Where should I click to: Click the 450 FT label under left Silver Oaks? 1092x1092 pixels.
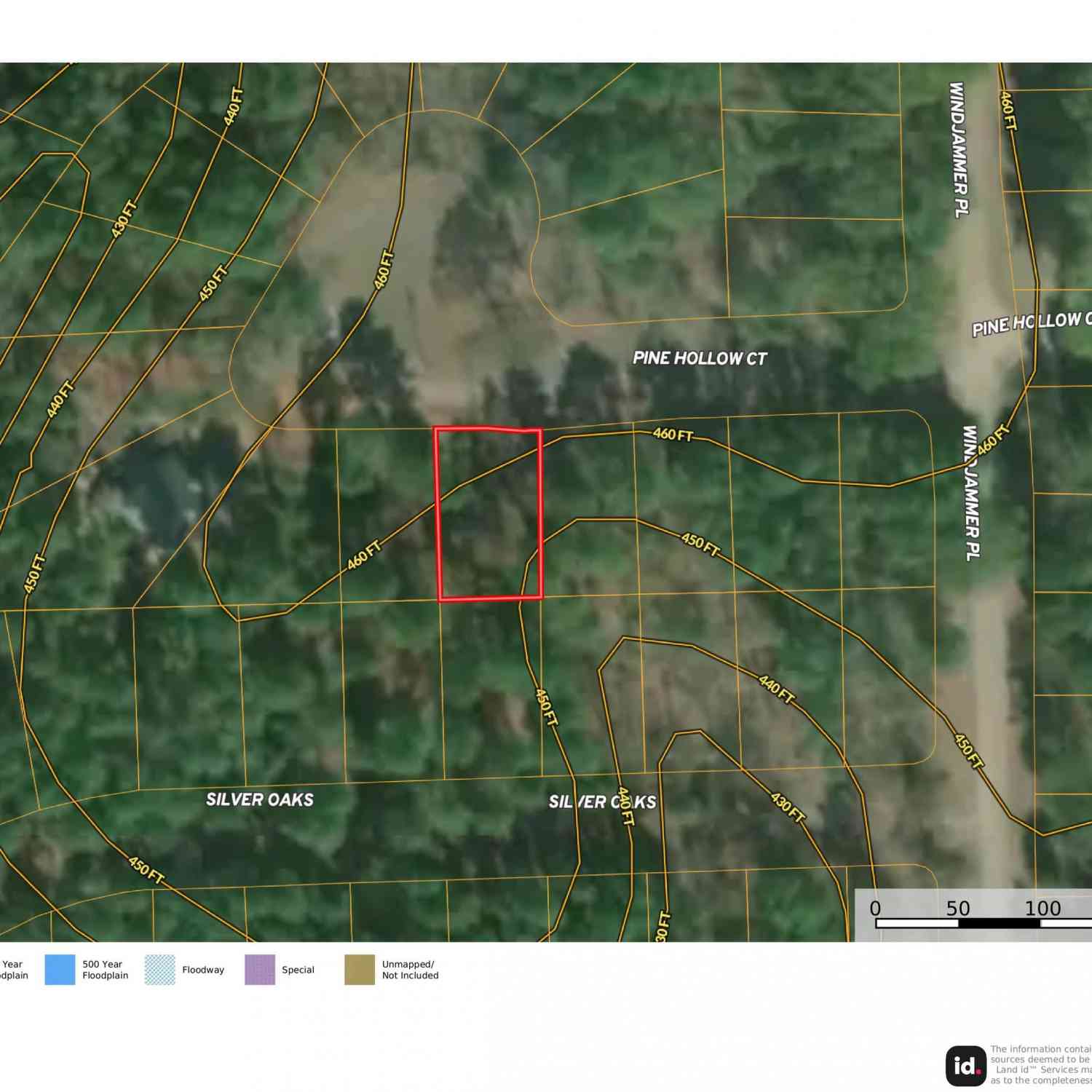click(146, 870)
